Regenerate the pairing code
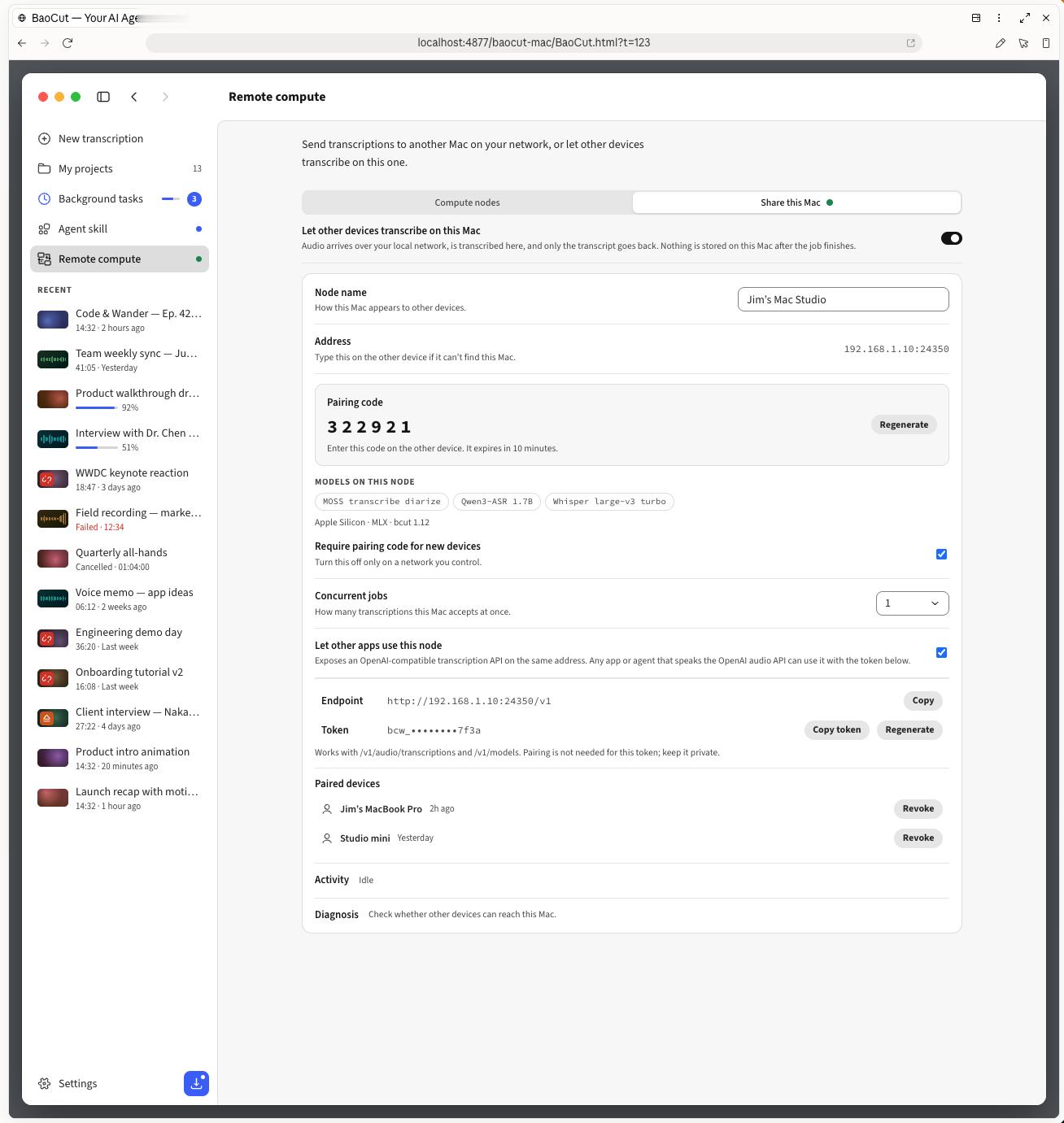Image resolution: width=1064 pixels, height=1123 pixels. tap(904, 424)
